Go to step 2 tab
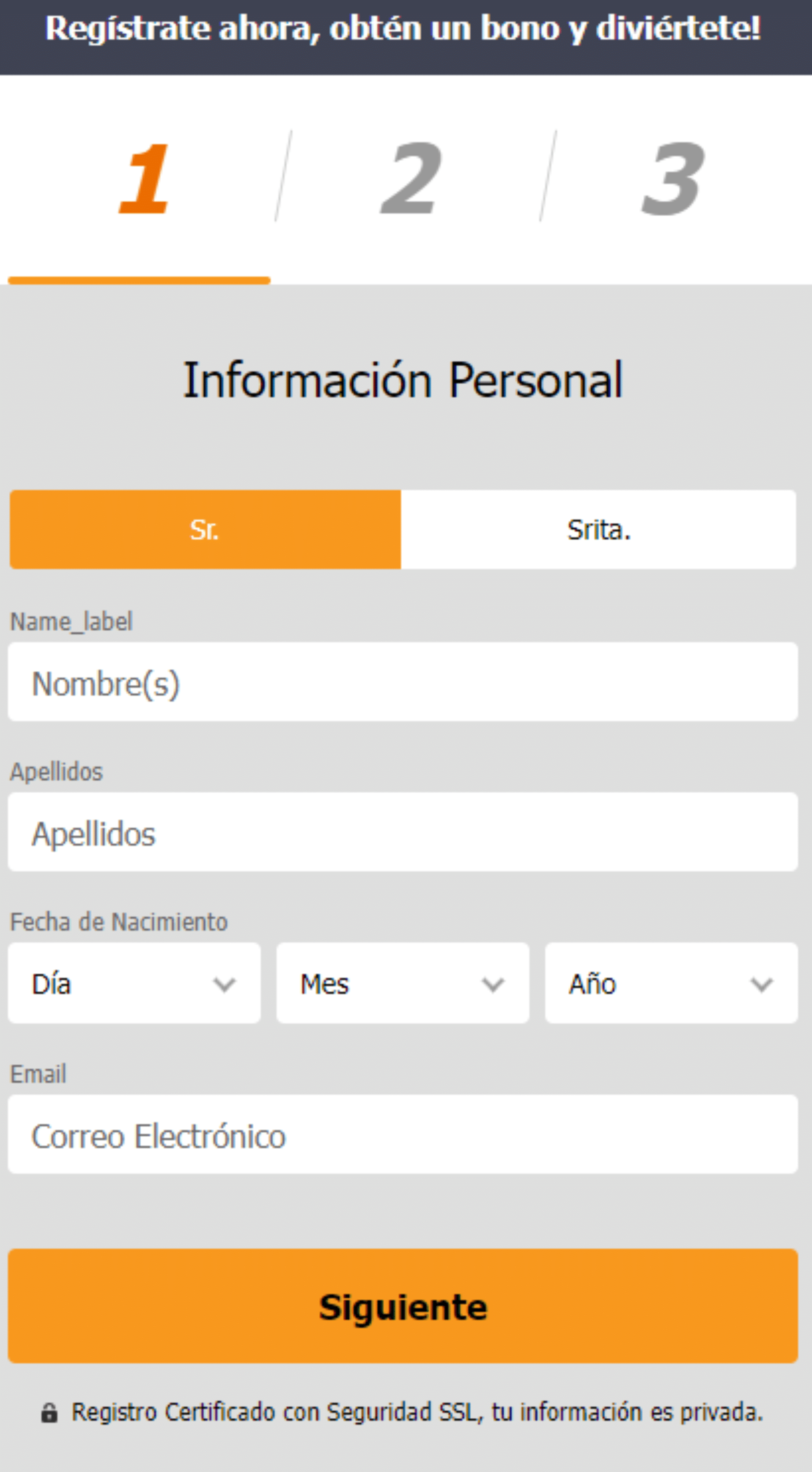 (411, 178)
